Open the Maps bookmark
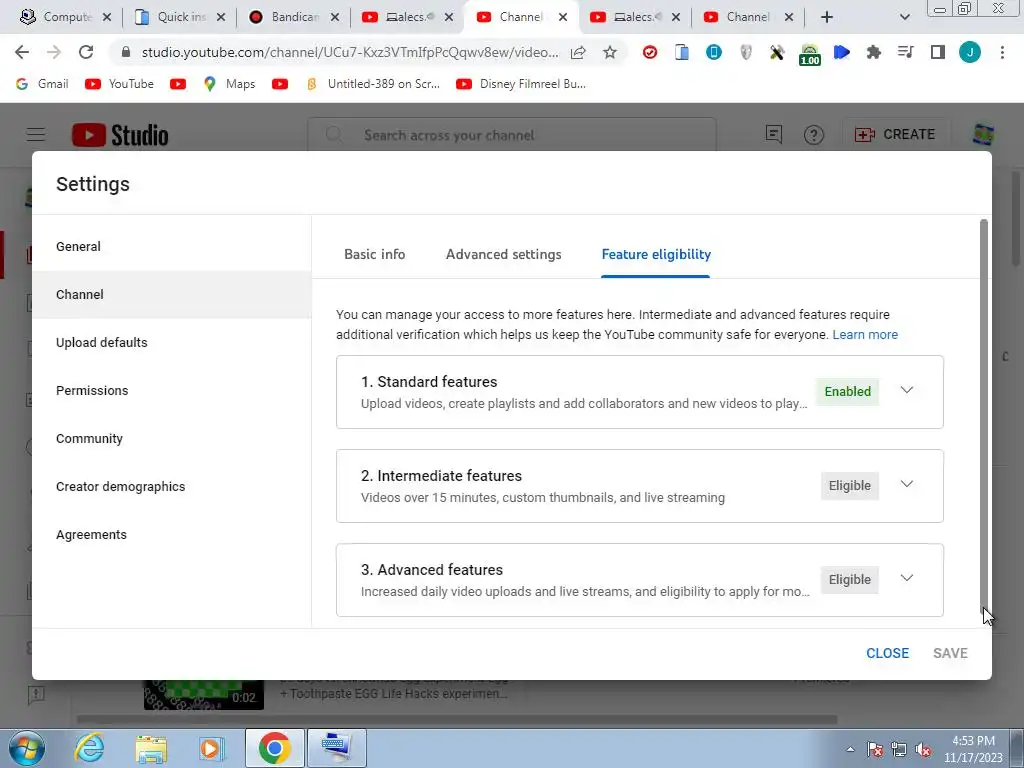 (x=230, y=84)
